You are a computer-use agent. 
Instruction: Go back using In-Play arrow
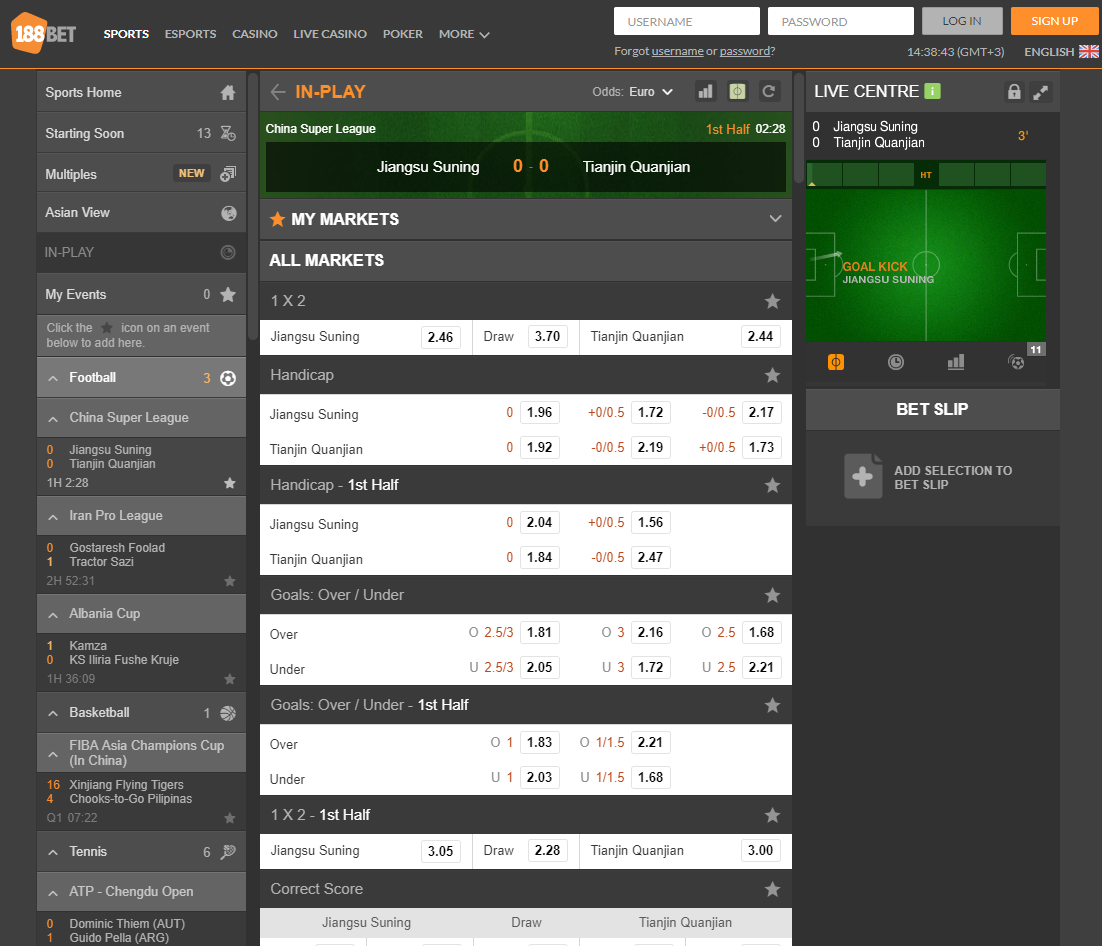click(x=278, y=92)
